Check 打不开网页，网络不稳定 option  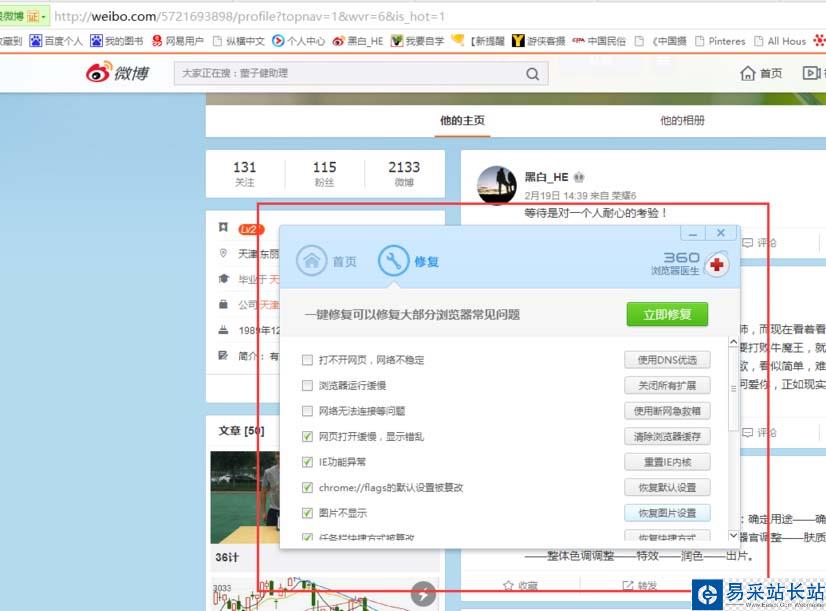tap(307, 360)
